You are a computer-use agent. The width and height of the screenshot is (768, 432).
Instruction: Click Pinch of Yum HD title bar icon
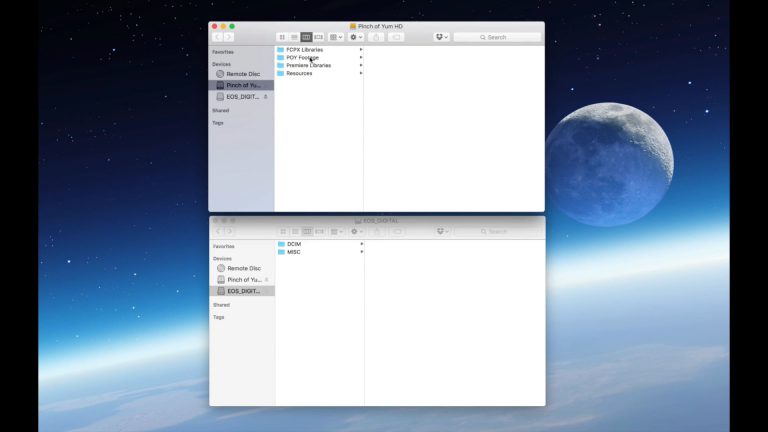353,26
